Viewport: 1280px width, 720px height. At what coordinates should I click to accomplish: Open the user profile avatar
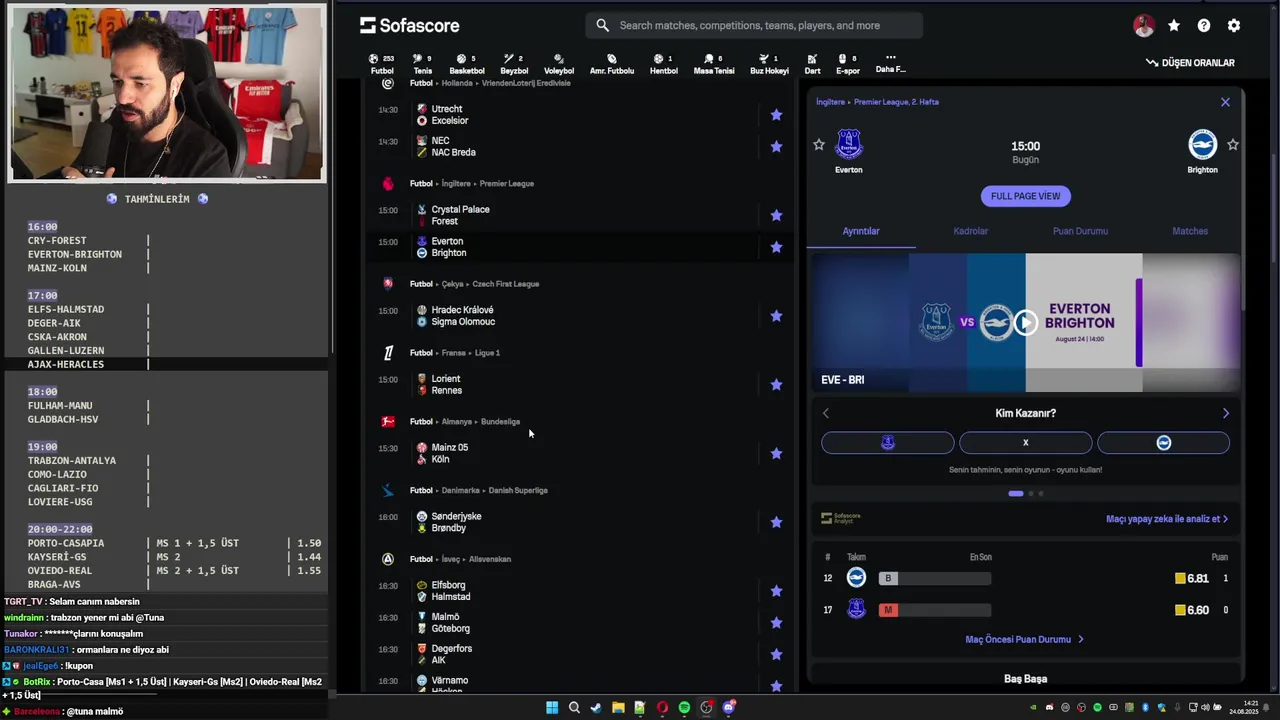click(x=1144, y=26)
